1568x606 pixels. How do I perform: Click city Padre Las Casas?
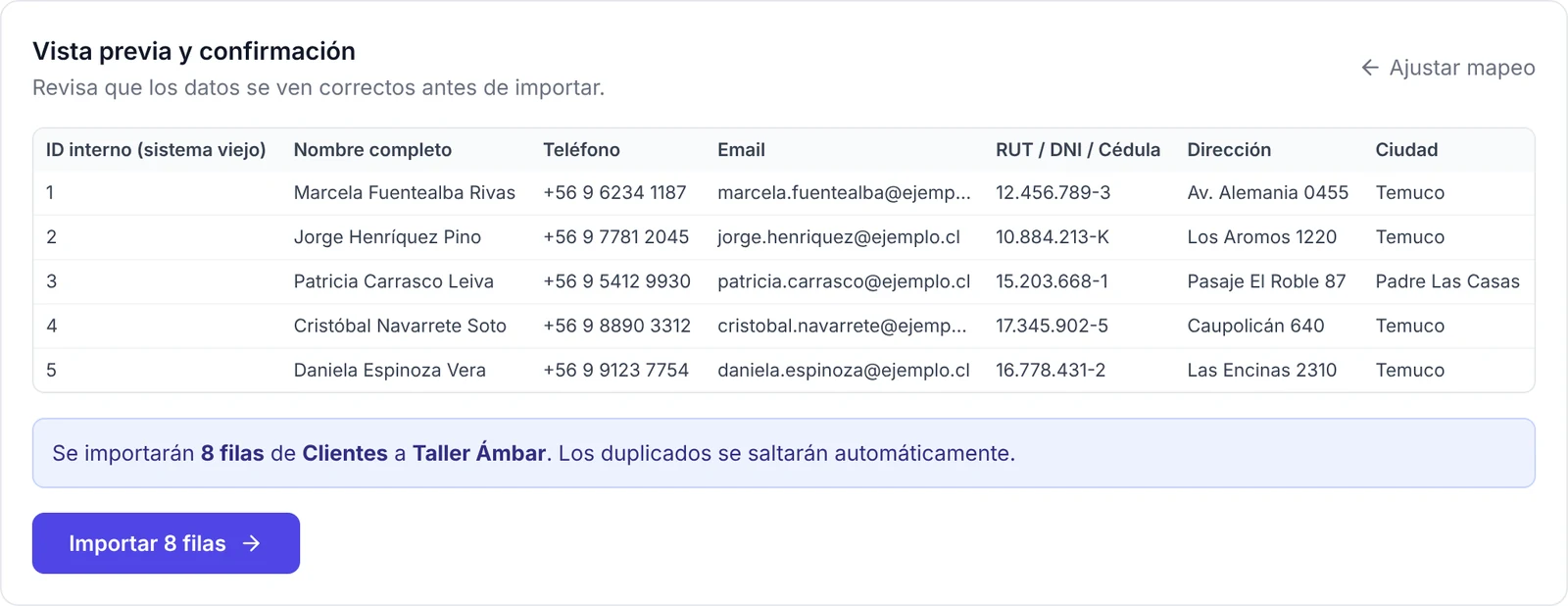click(1447, 281)
